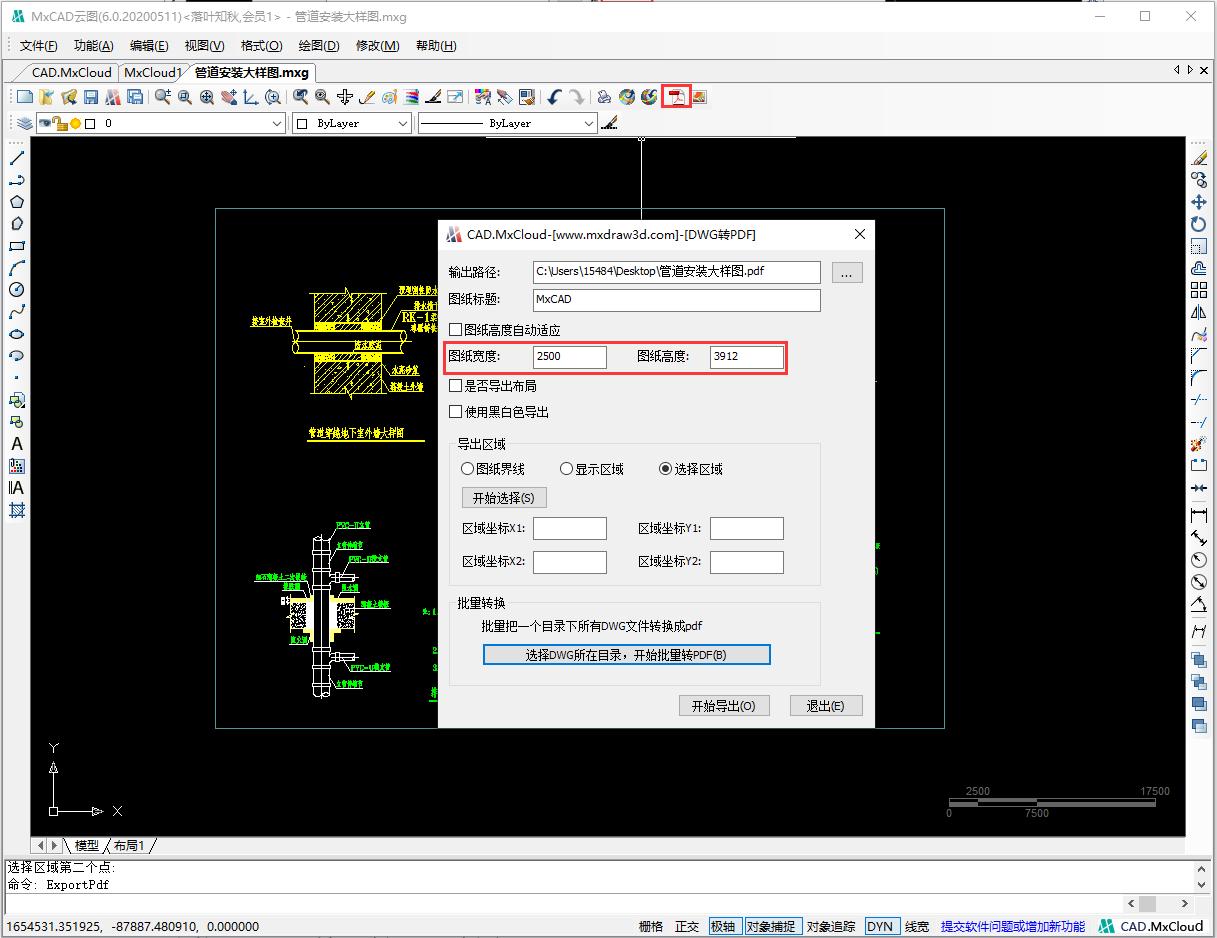This screenshot has width=1217, height=938.
Task: Enable 图纸高度自动适应 checkbox
Action: (x=456, y=329)
